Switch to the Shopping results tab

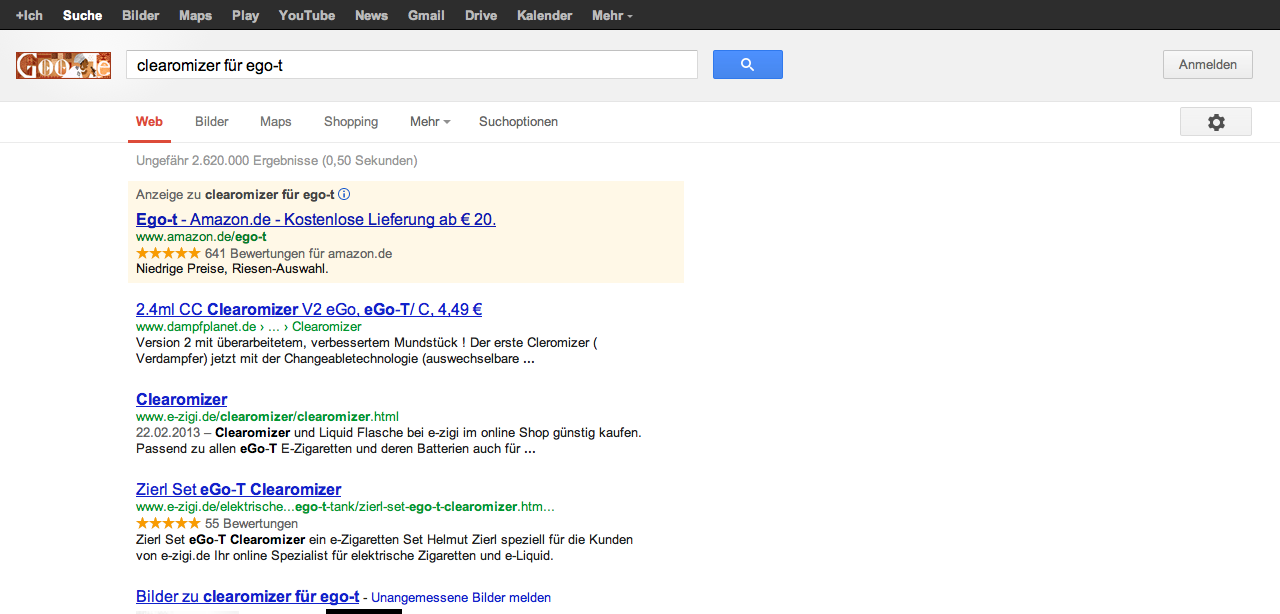tap(351, 122)
